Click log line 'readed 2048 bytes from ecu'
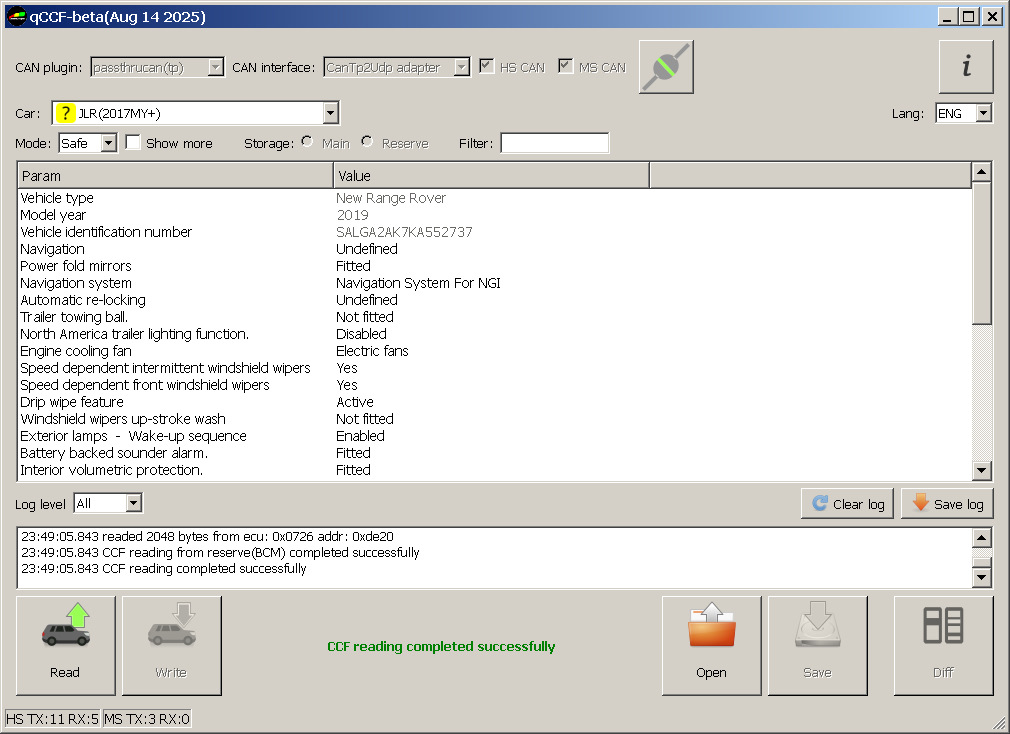1010x734 pixels. tap(207, 536)
